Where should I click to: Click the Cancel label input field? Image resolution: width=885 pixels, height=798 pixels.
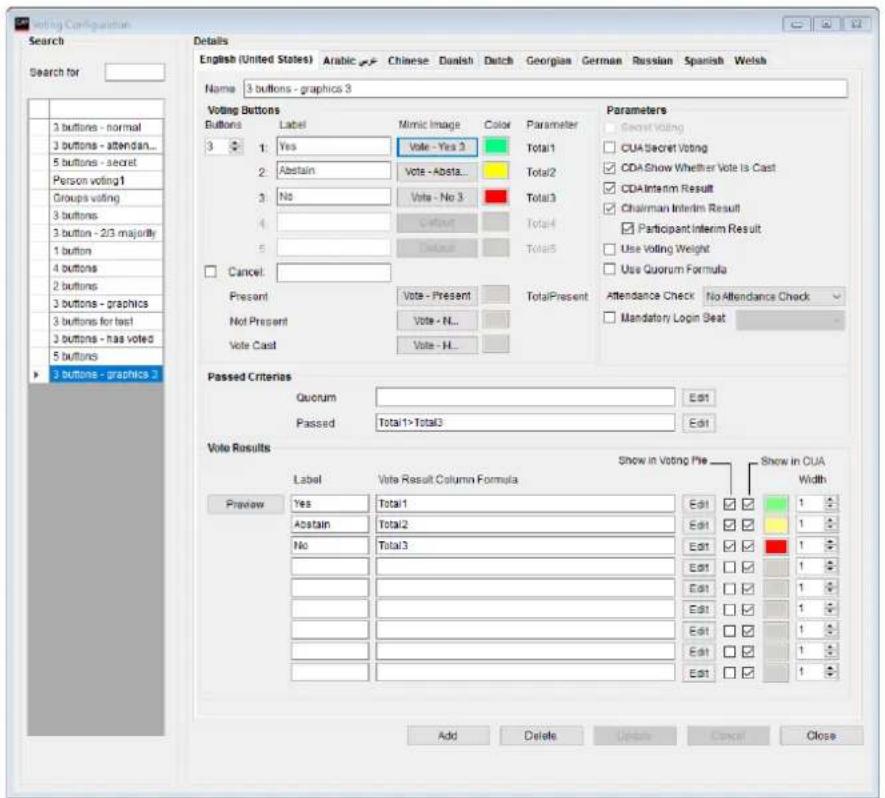[334, 272]
